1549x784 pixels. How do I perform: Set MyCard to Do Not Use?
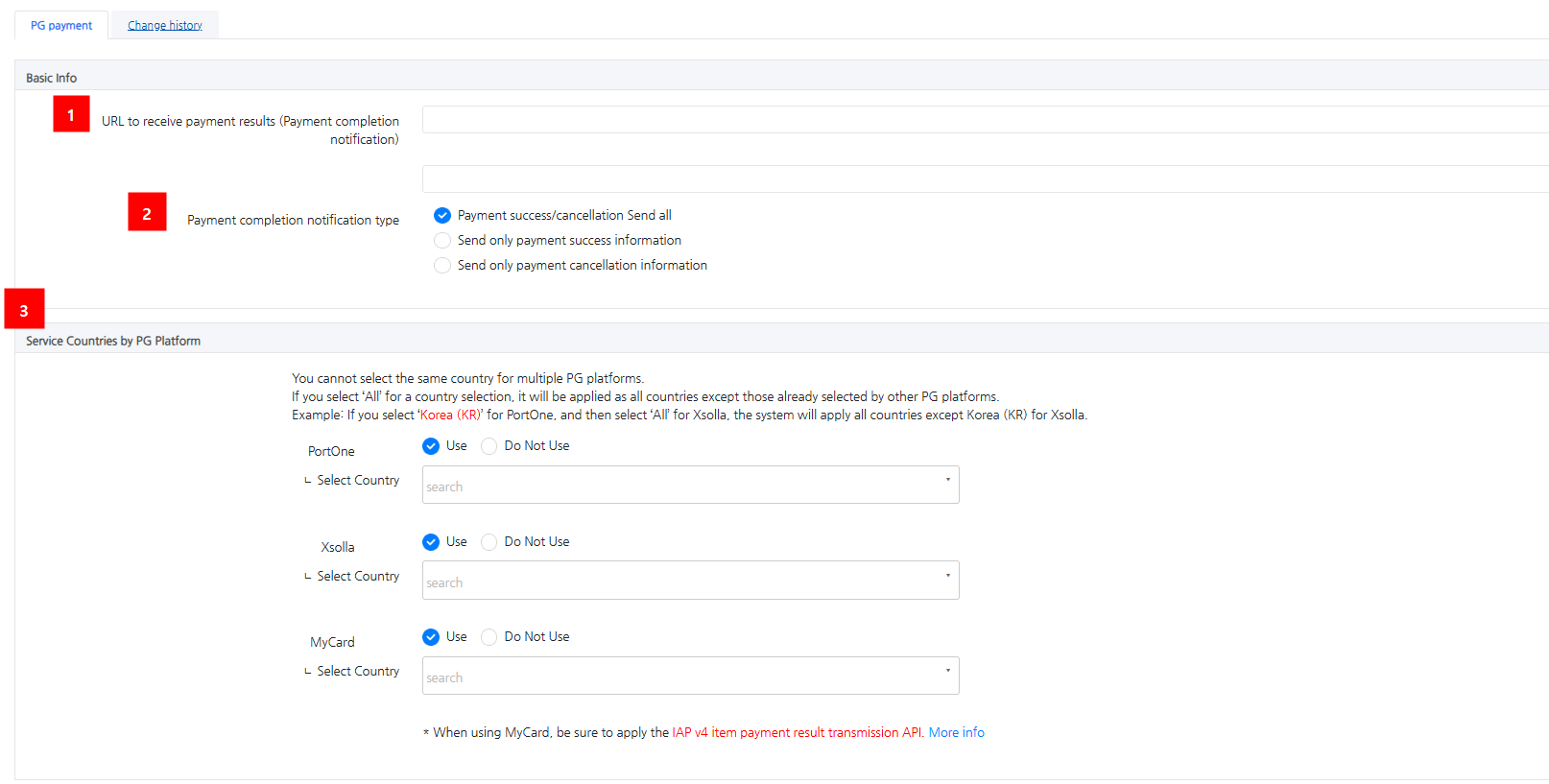coord(489,637)
